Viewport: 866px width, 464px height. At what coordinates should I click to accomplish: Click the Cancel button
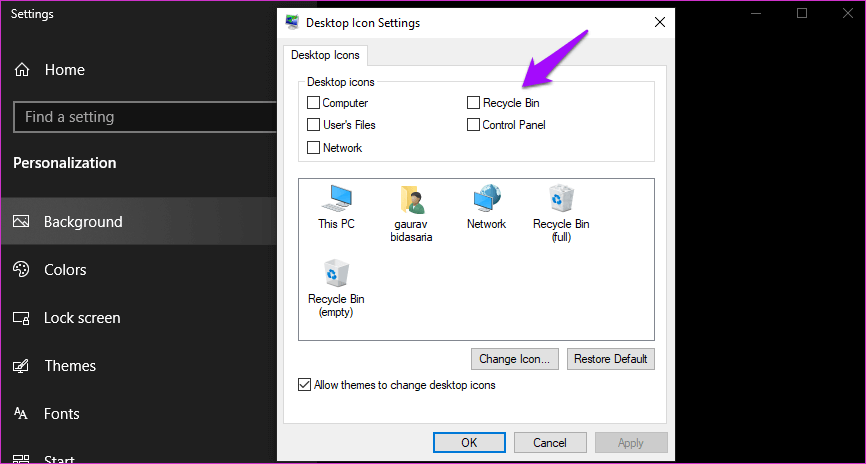[x=550, y=442]
